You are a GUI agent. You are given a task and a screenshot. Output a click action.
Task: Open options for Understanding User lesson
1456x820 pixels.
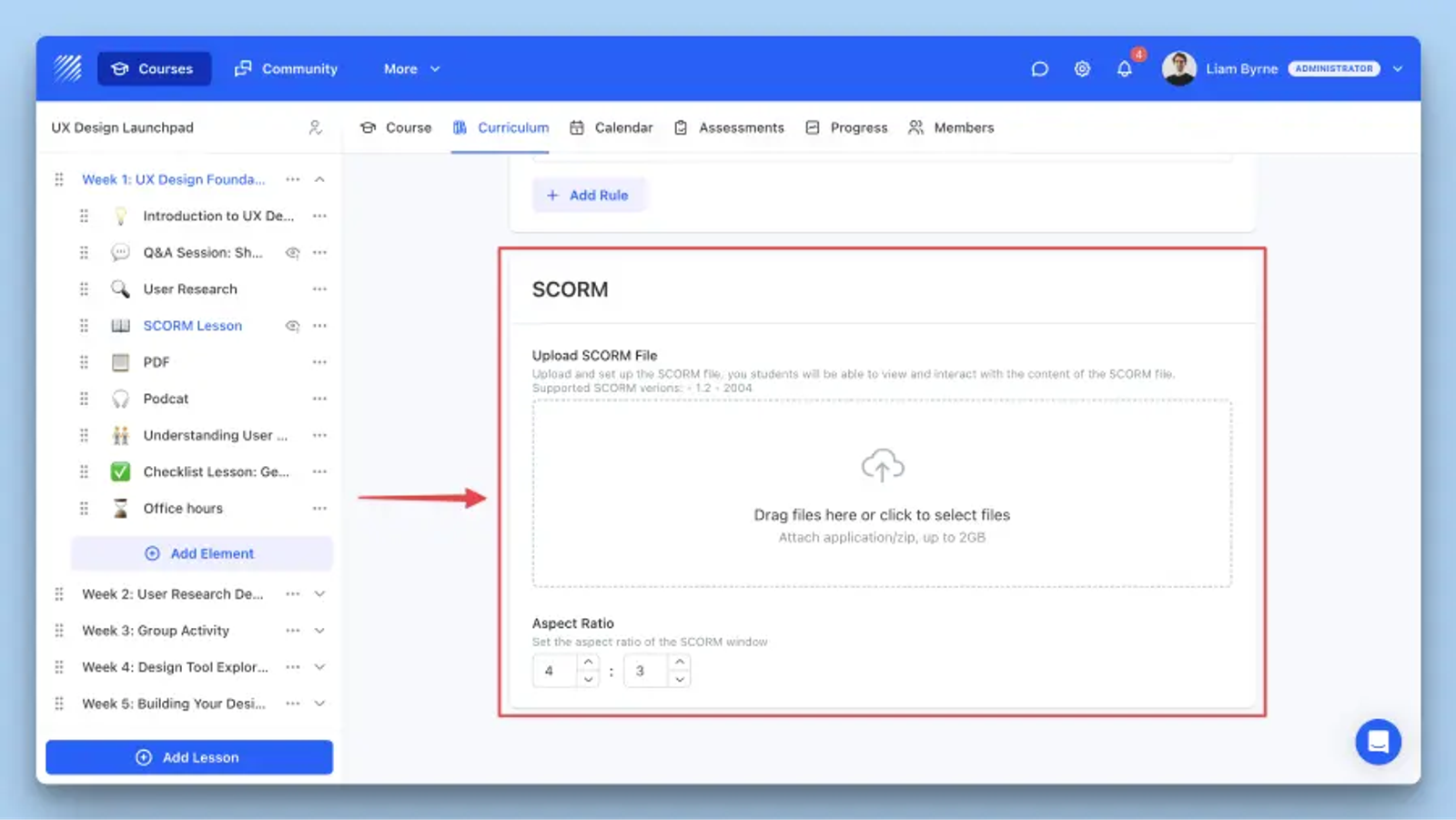click(319, 435)
